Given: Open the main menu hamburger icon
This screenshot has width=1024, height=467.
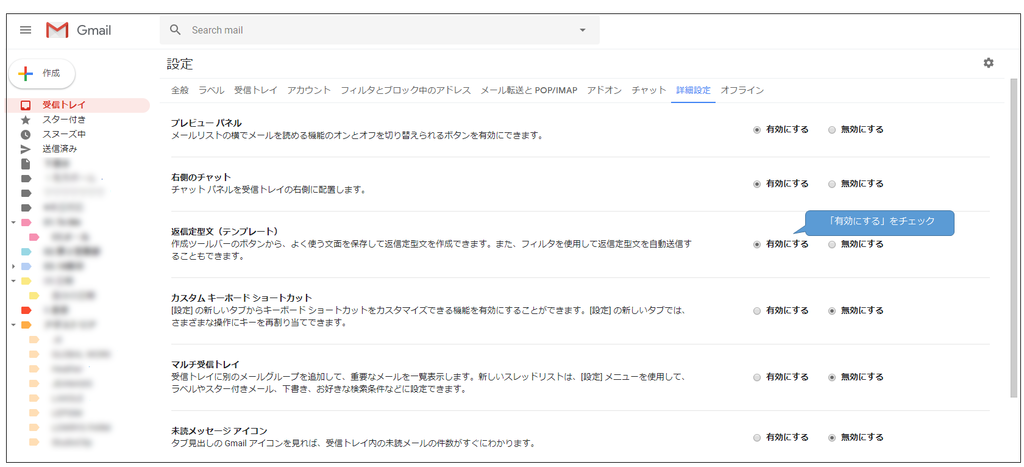Looking at the screenshot, I should (x=25, y=30).
